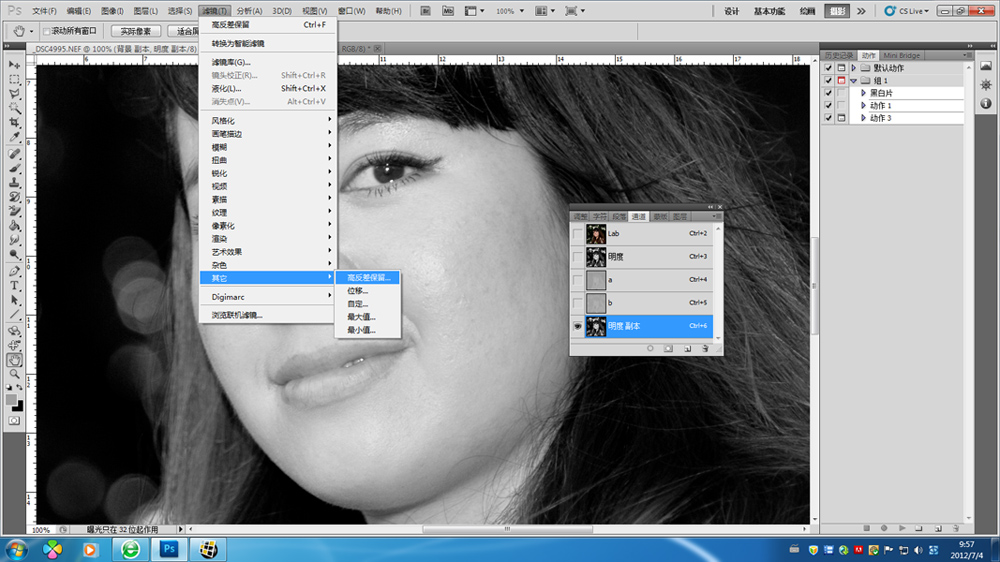The height and width of the screenshot is (562, 1000).
Task: Click the foreground color swatch
Action: click(x=11, y=400)
